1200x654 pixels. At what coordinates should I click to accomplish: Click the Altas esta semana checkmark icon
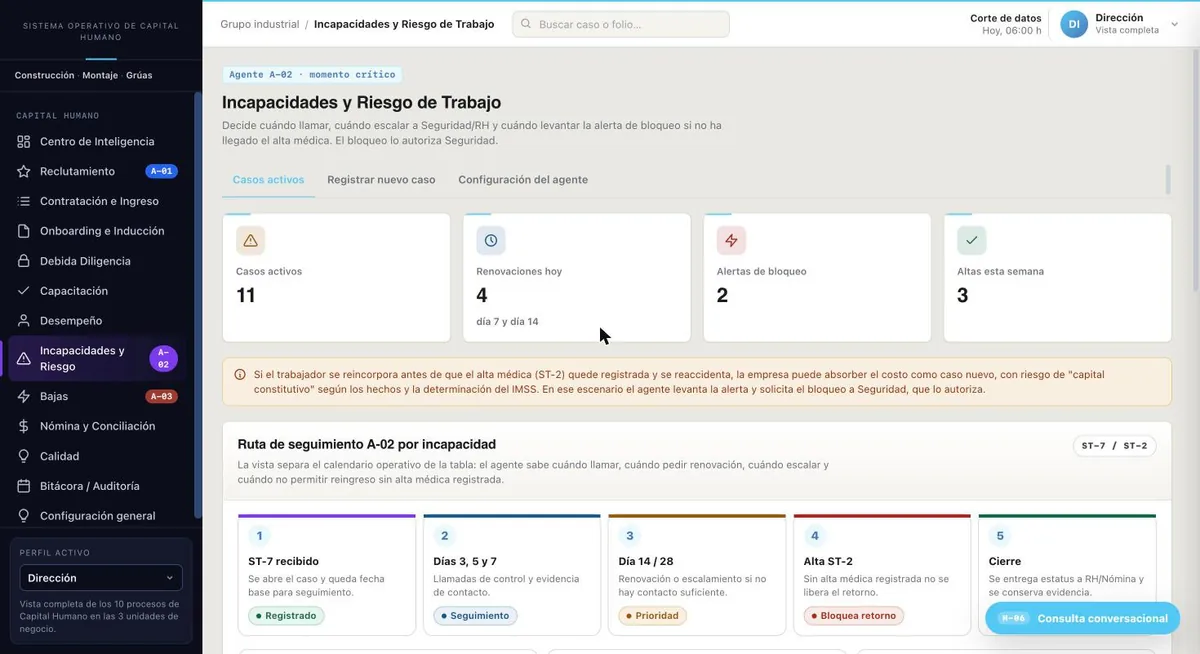972,241
